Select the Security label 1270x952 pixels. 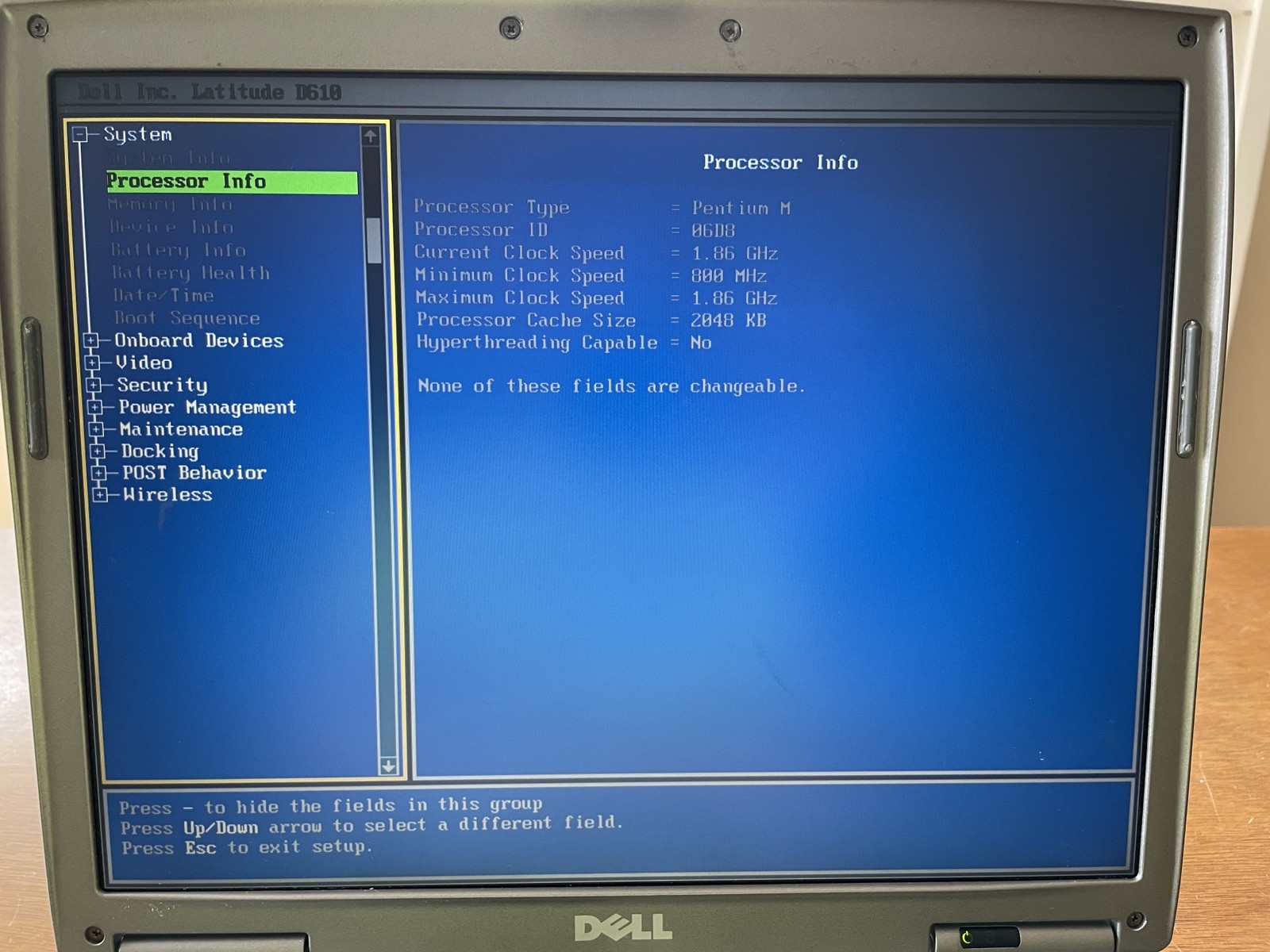162,386
